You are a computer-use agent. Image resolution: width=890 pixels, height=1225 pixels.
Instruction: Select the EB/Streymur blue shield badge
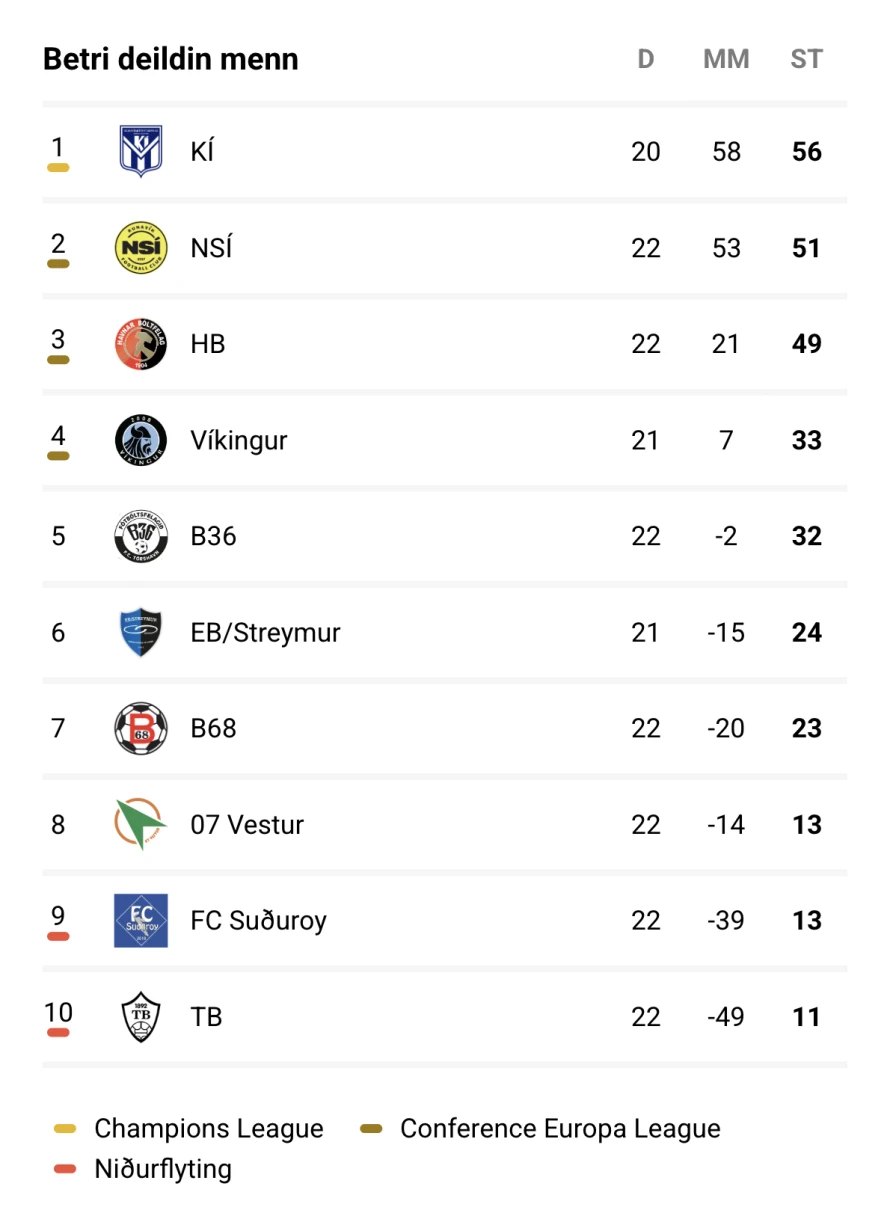141,632
